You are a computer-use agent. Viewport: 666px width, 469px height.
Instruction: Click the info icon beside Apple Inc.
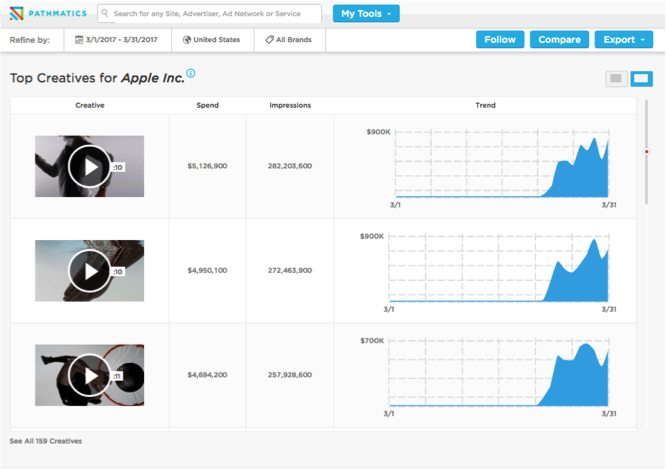pyautogui.click(x=191, y=73)
